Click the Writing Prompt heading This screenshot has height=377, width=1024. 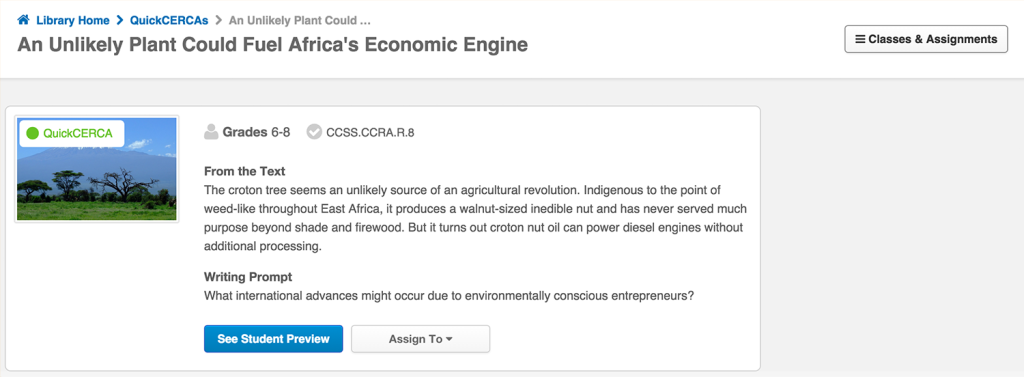tap(248, 276)
